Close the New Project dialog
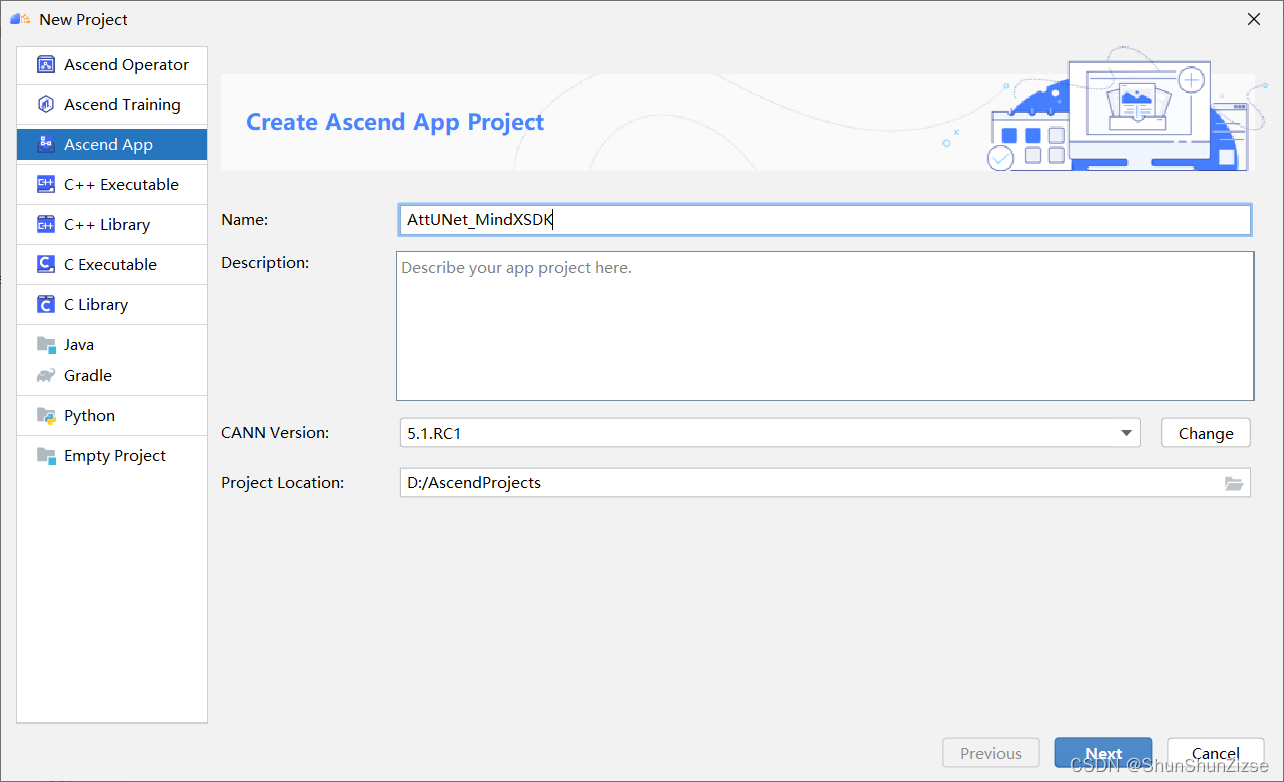The height and width of the screenshot is (782, 1284). click(1254, 19)
